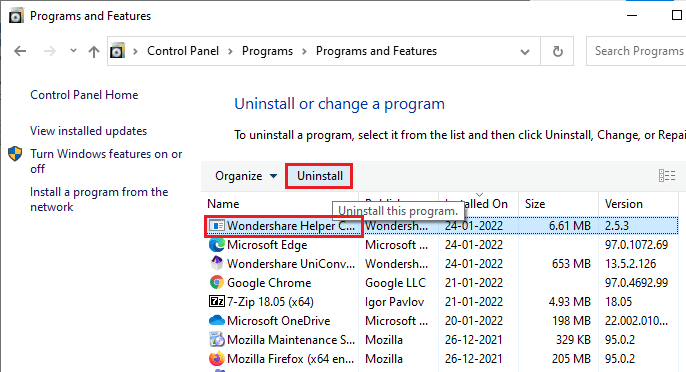This screenshot has height=372, width=686.
Task: Open View installed updates link
Action: pos(88,131)
